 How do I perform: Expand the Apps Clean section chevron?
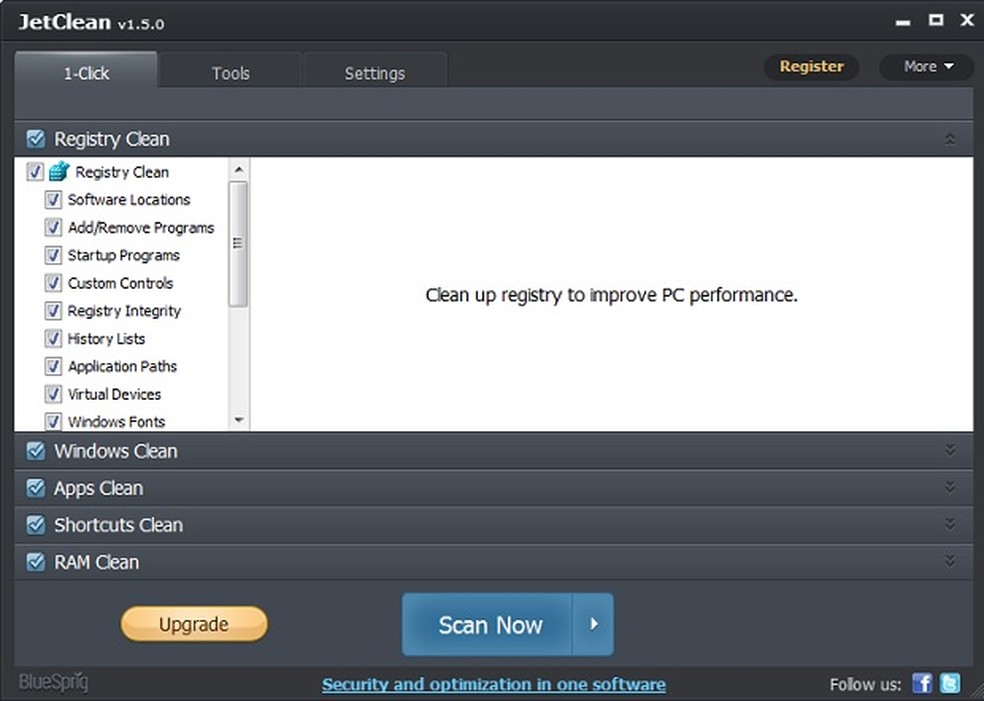coord(950,487)
